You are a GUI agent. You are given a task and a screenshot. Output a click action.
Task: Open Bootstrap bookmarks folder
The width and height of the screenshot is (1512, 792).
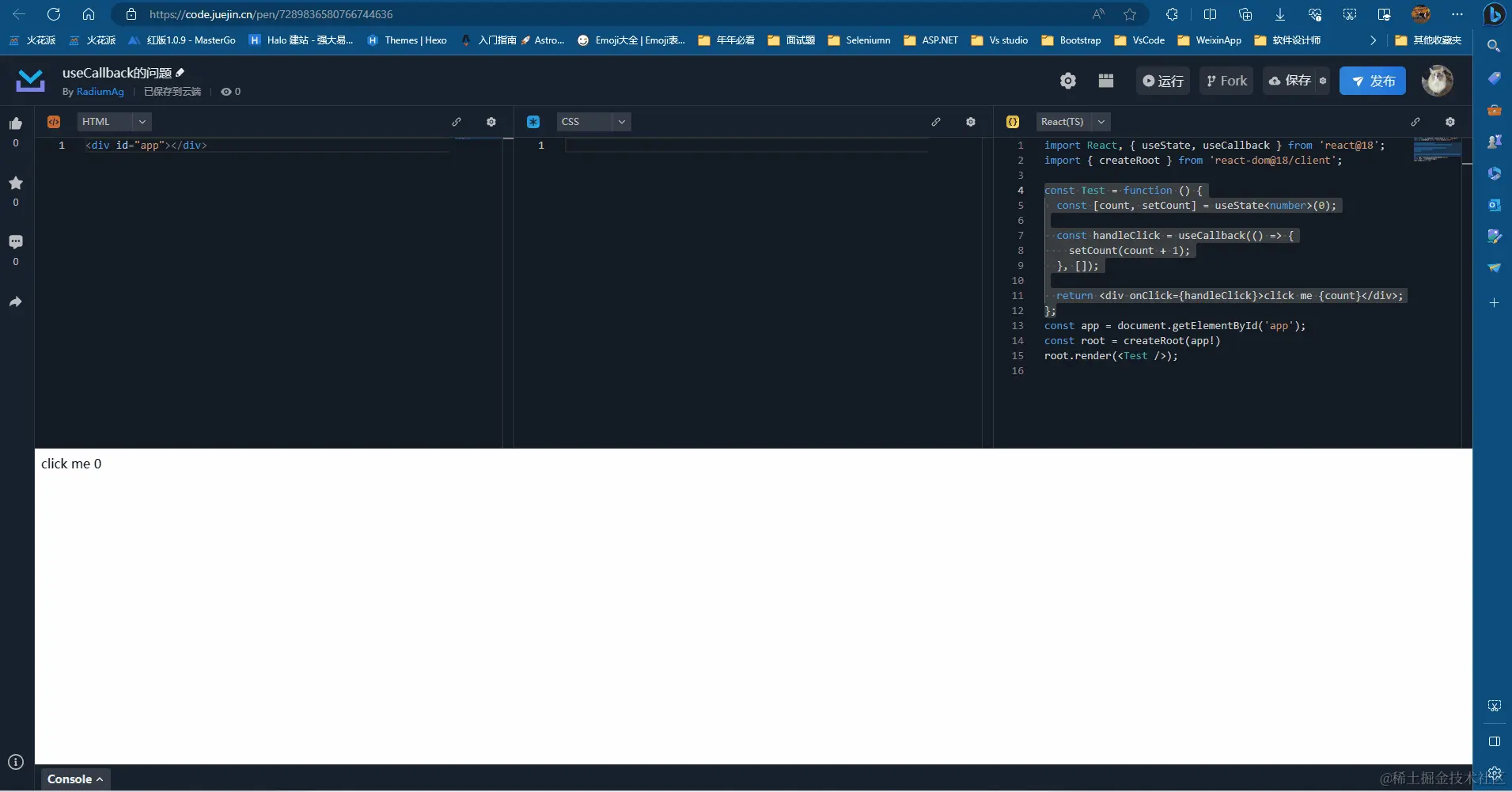[1071, 40]
